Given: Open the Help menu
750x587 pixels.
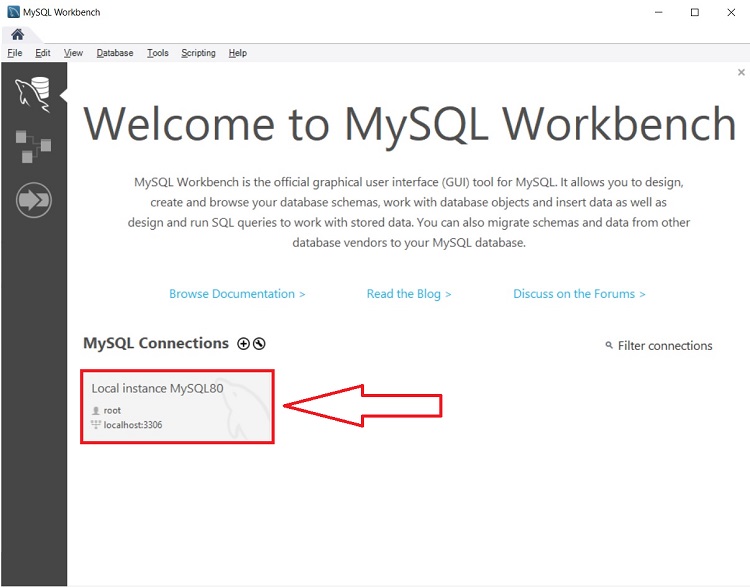Looking at the screenshot, I should pyautogui.click(x=238, y=53).
